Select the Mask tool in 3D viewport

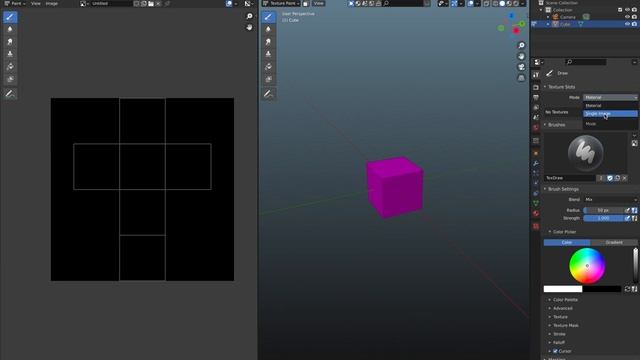pyautogui.click(x=268, y=79)
